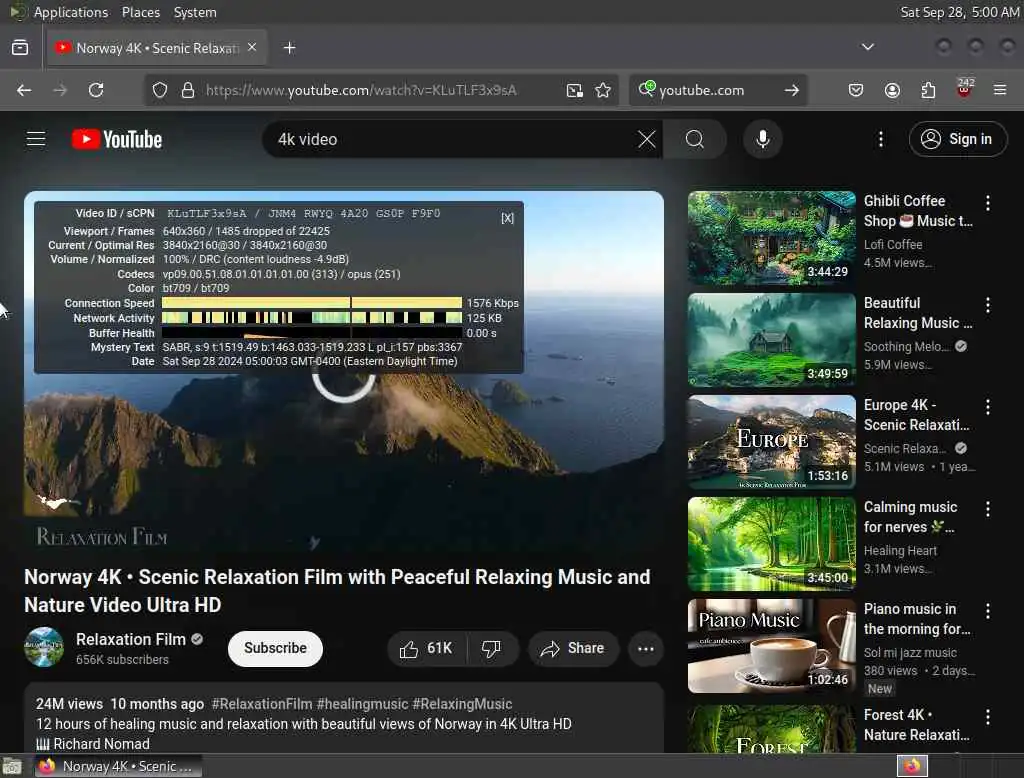Clear the search query with X
Viewport: 1024px width, 778px height.
[647, 139]
